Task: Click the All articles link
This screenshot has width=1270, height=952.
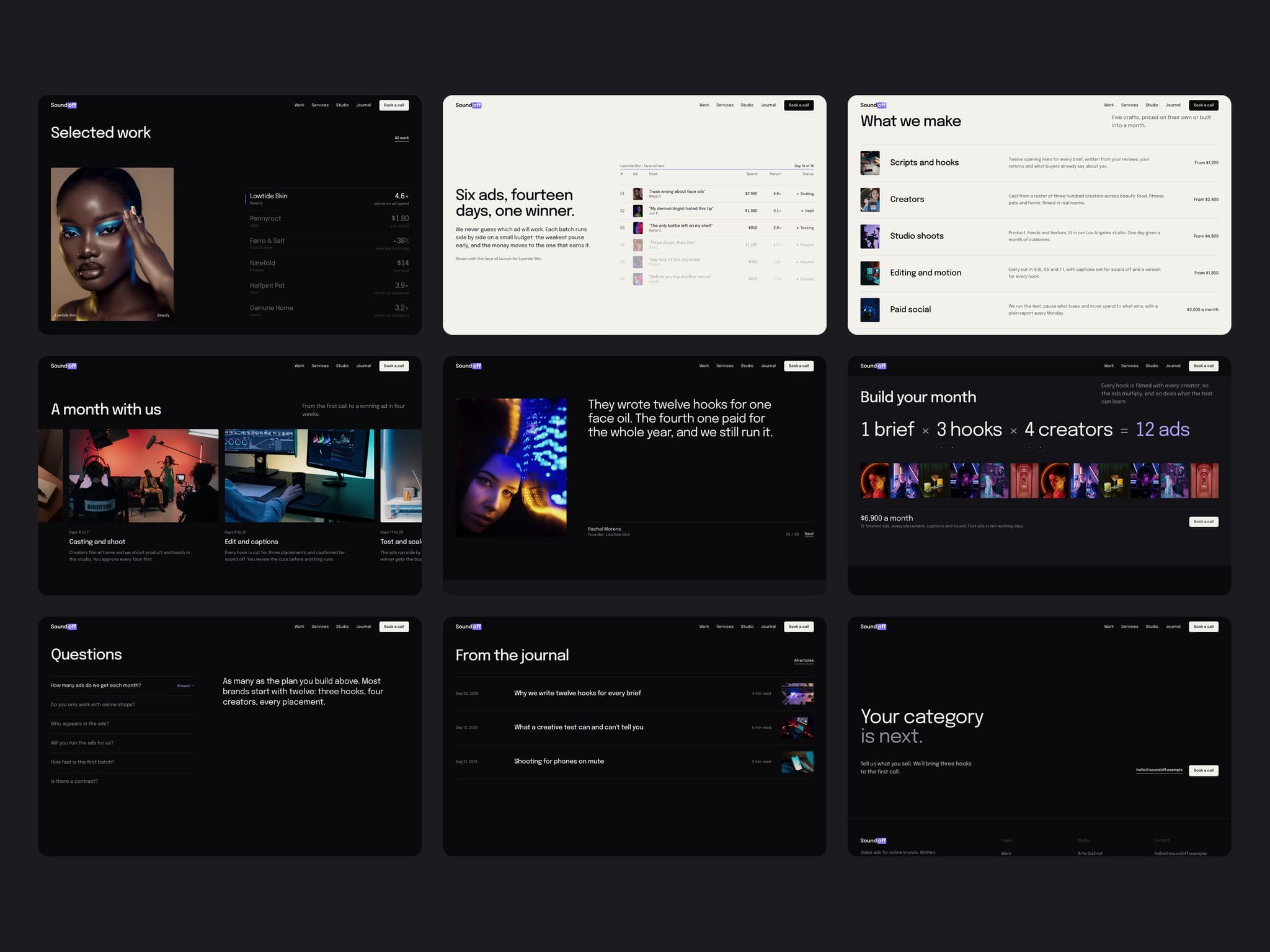Action: coord(804,661)
